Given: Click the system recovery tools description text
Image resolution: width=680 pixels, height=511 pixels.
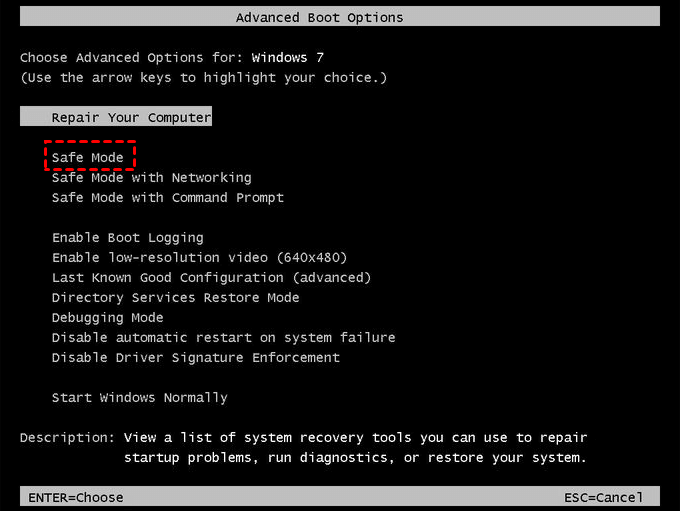Looking at the screenshot, I should pyautogui.click(x=355, y=448).
